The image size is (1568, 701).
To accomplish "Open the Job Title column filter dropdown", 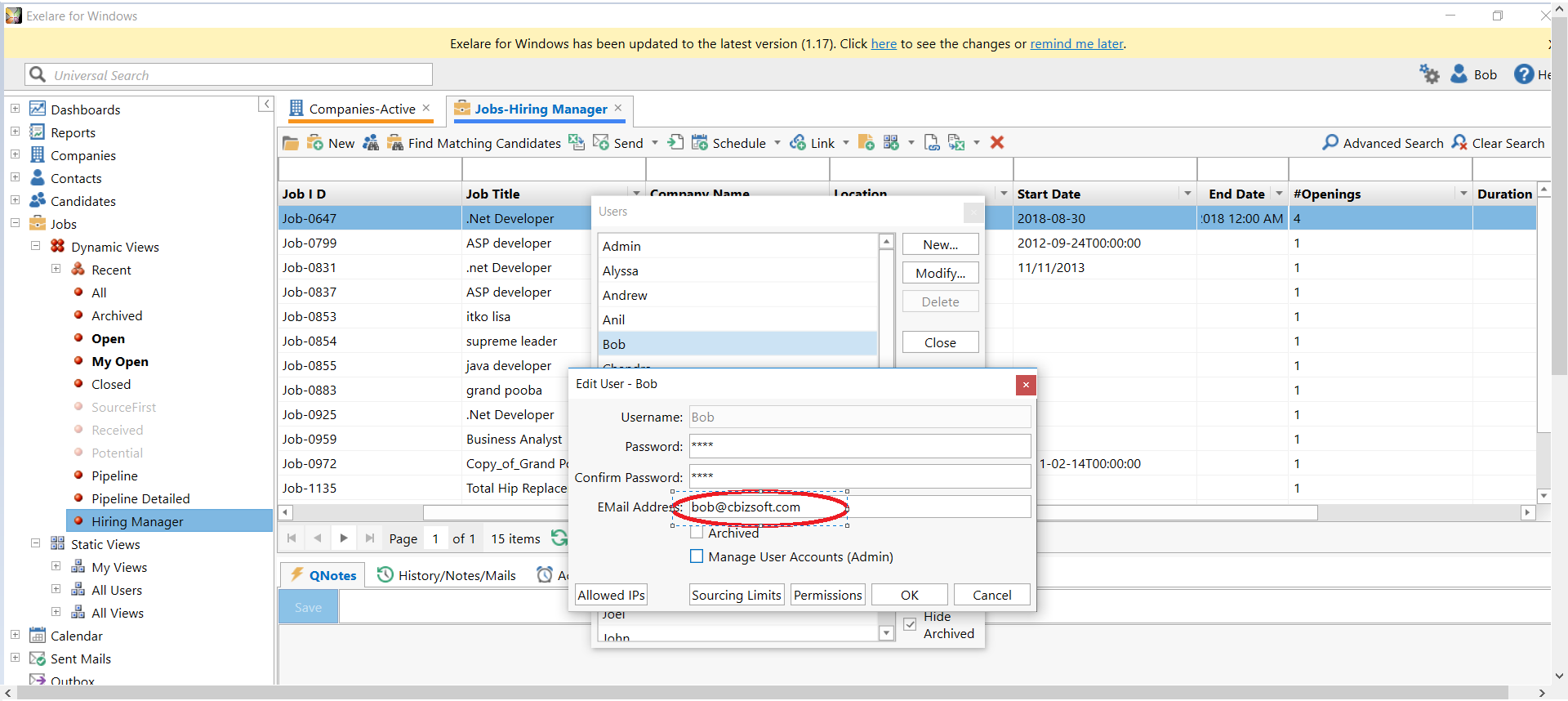I will tap(636, 194).
